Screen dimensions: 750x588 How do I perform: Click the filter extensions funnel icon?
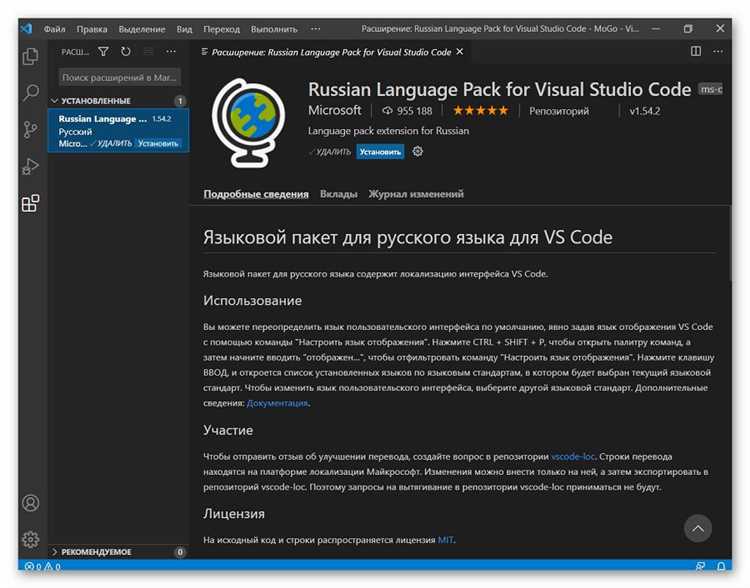click(x=103, y=51)
